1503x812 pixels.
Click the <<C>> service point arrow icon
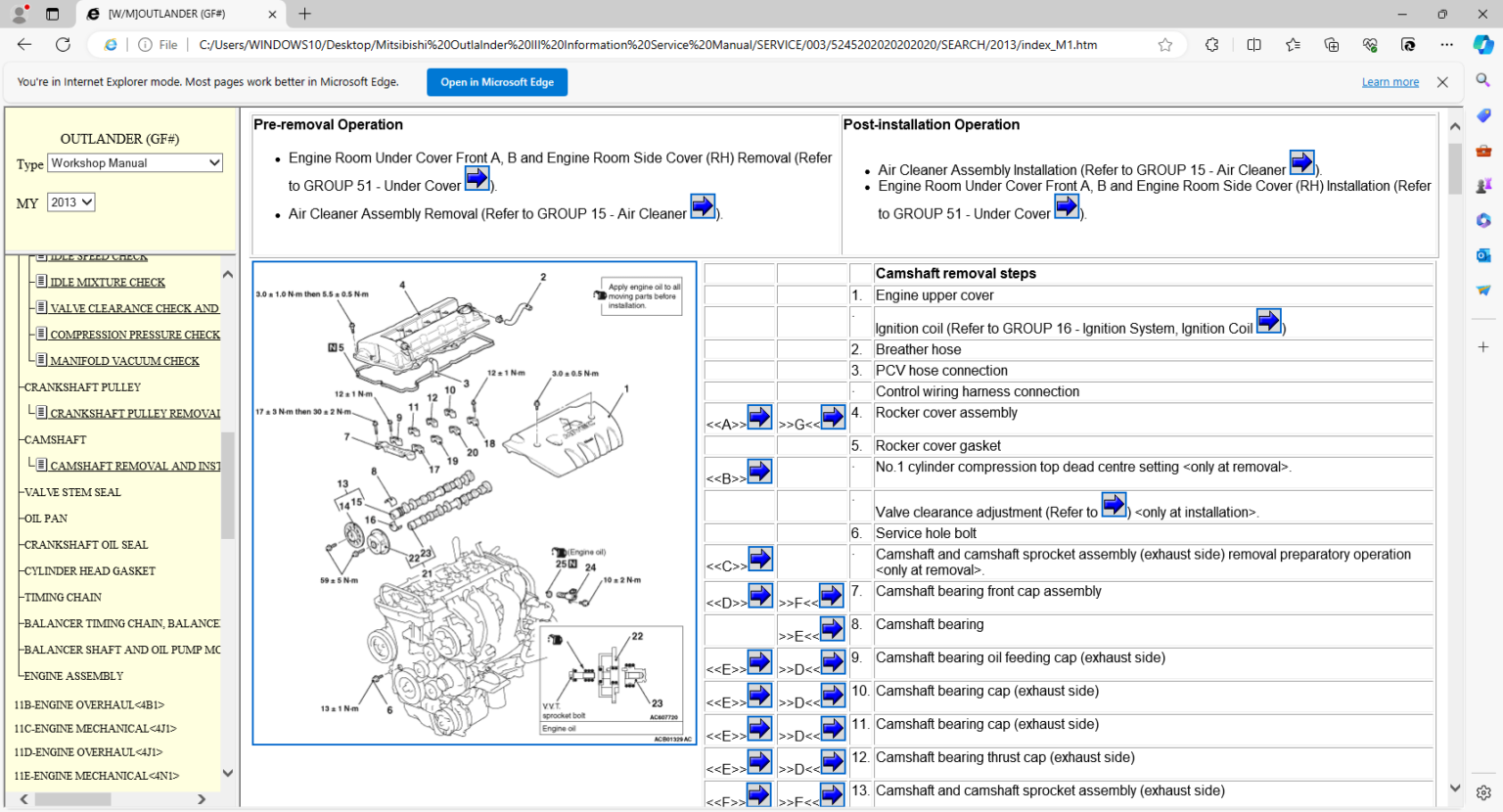point(760,560)
